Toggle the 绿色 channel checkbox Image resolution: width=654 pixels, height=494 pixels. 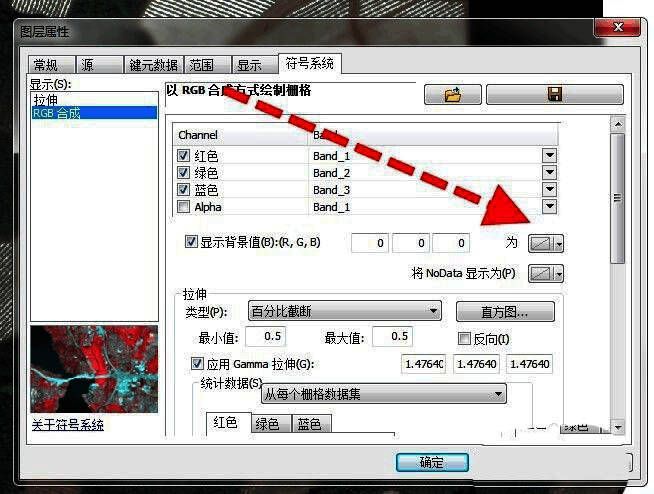pyautogui.click(x=183, y=173)
